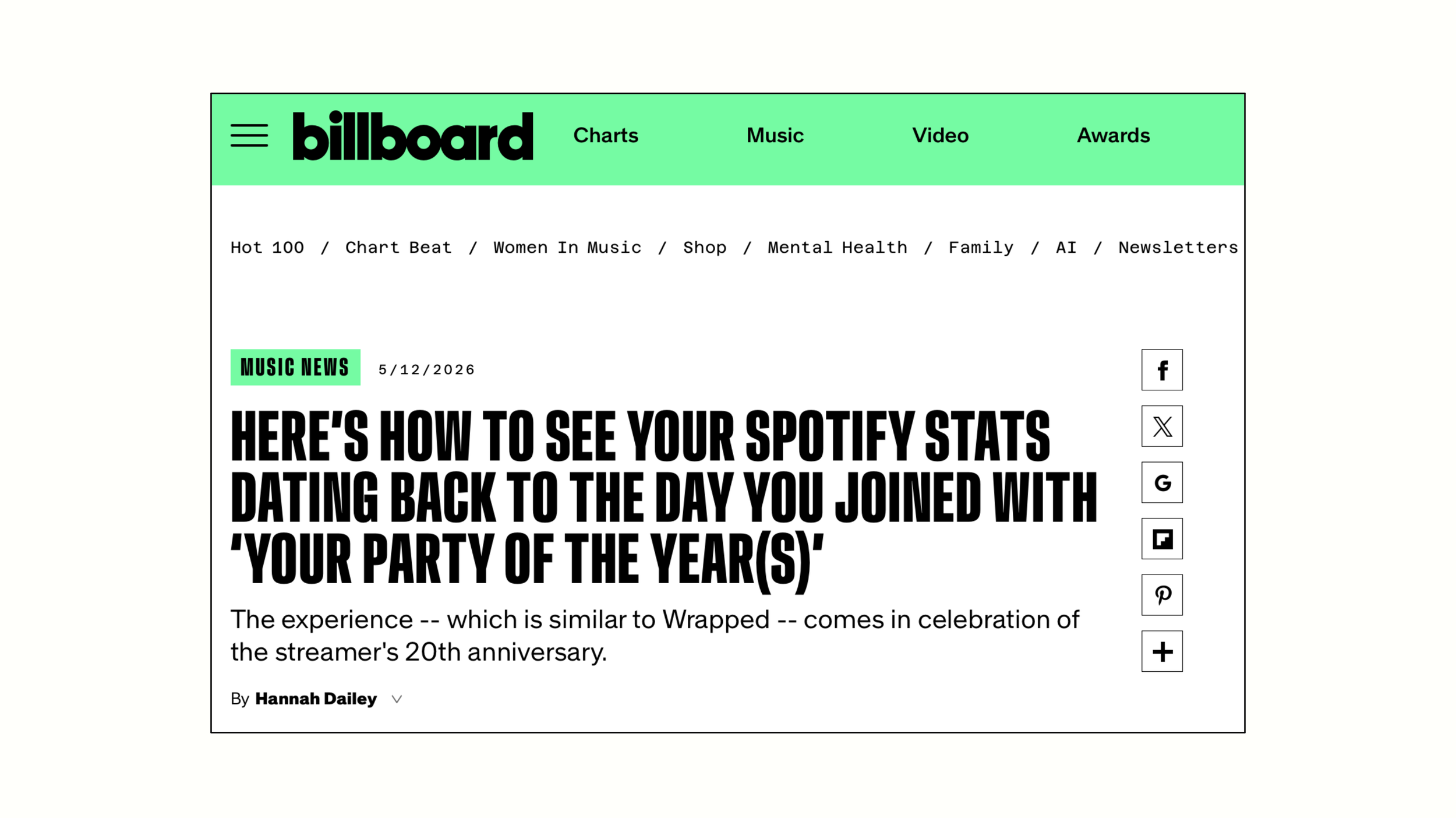The width and height of the screenshot is (1456, 818).
Task: Open the Charts menu
Action: point(606,136)
